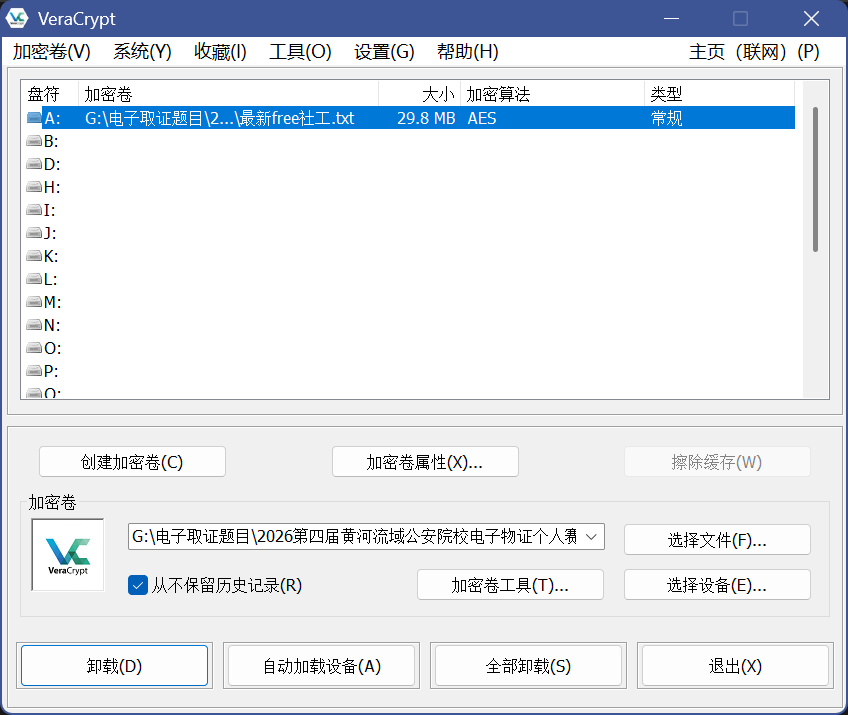Click 加密卷工具(T)... button
The width and height of the screenshot is (848, 715).
(510, 585)
